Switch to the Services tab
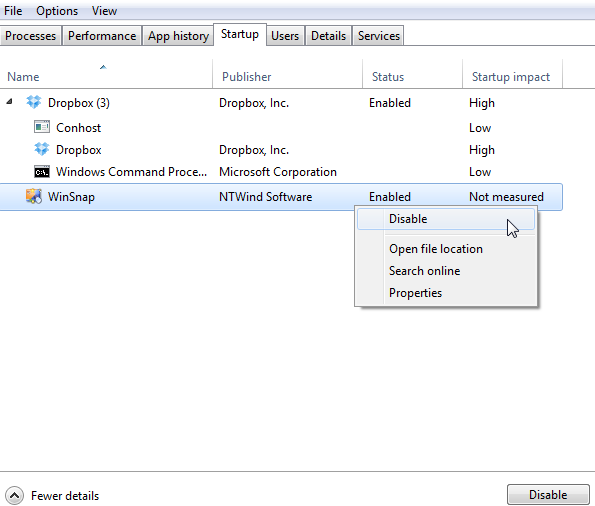 pyautogui.click(x=378, y=36)
